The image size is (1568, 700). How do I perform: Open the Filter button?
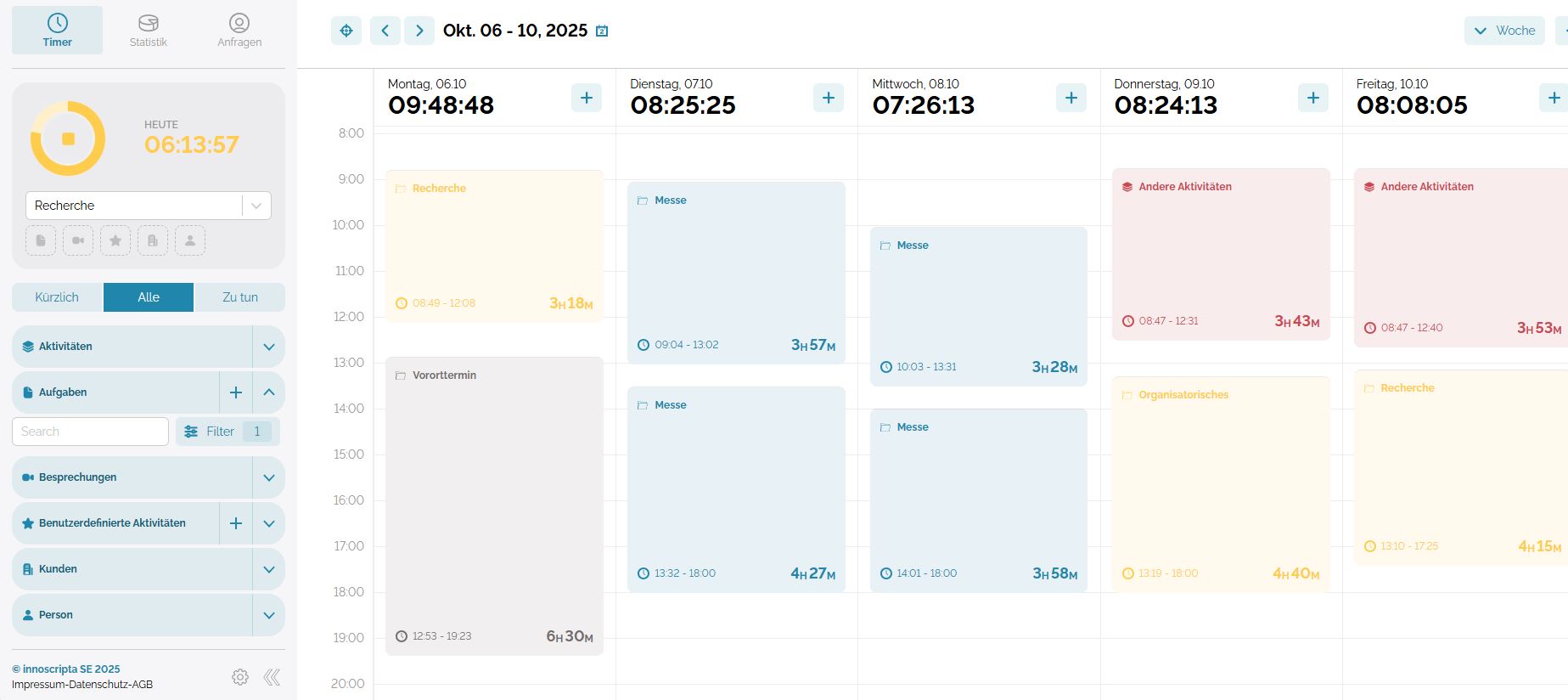[228, 432]
